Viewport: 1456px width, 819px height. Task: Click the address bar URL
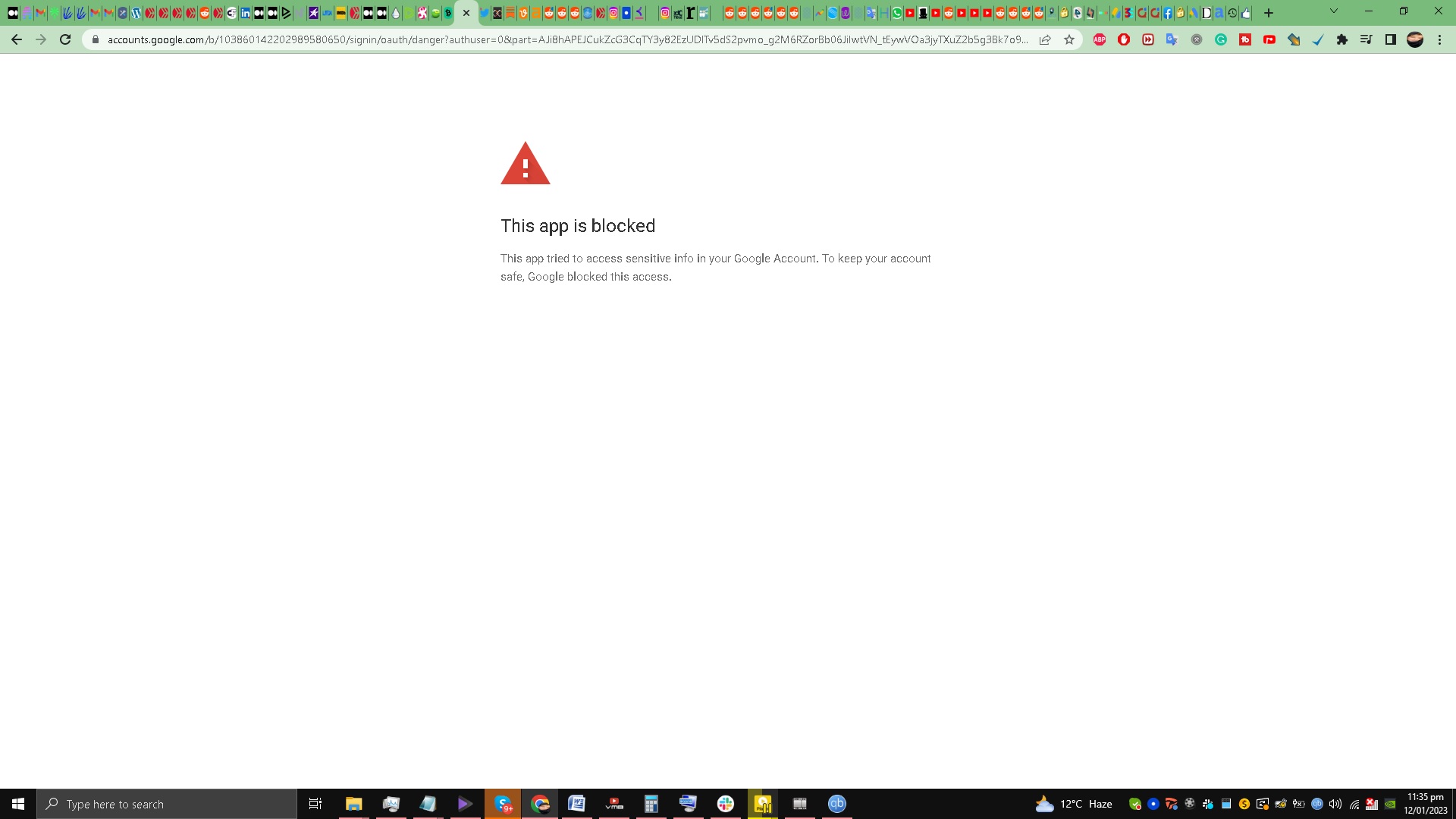click(567, 39)
